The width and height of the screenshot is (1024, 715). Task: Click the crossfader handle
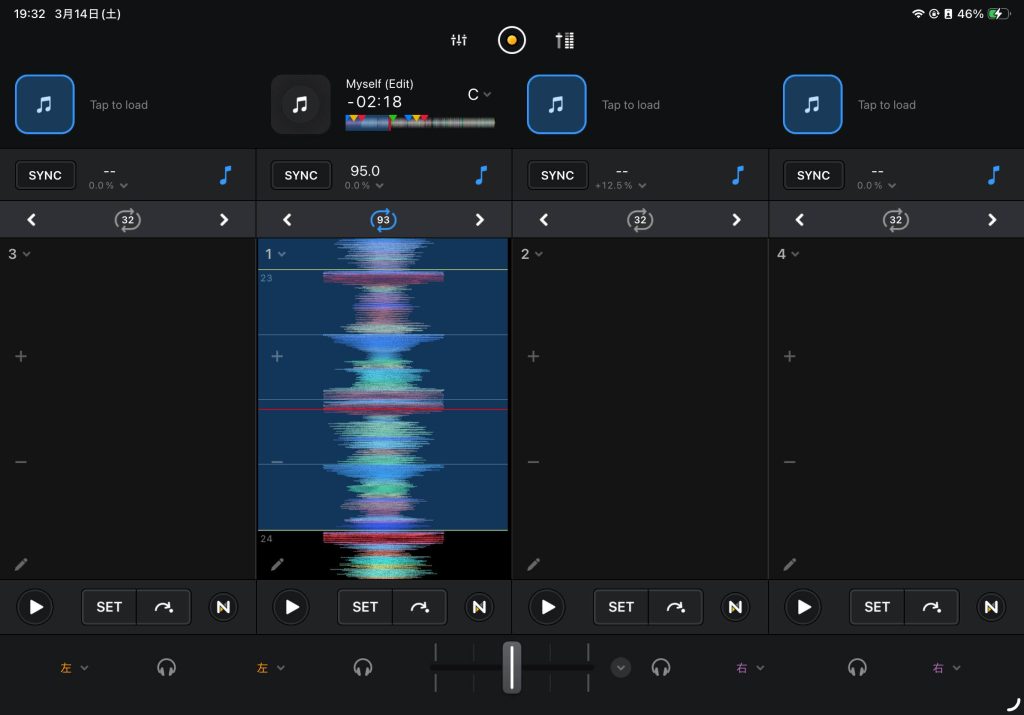click(x=512, y=667)
